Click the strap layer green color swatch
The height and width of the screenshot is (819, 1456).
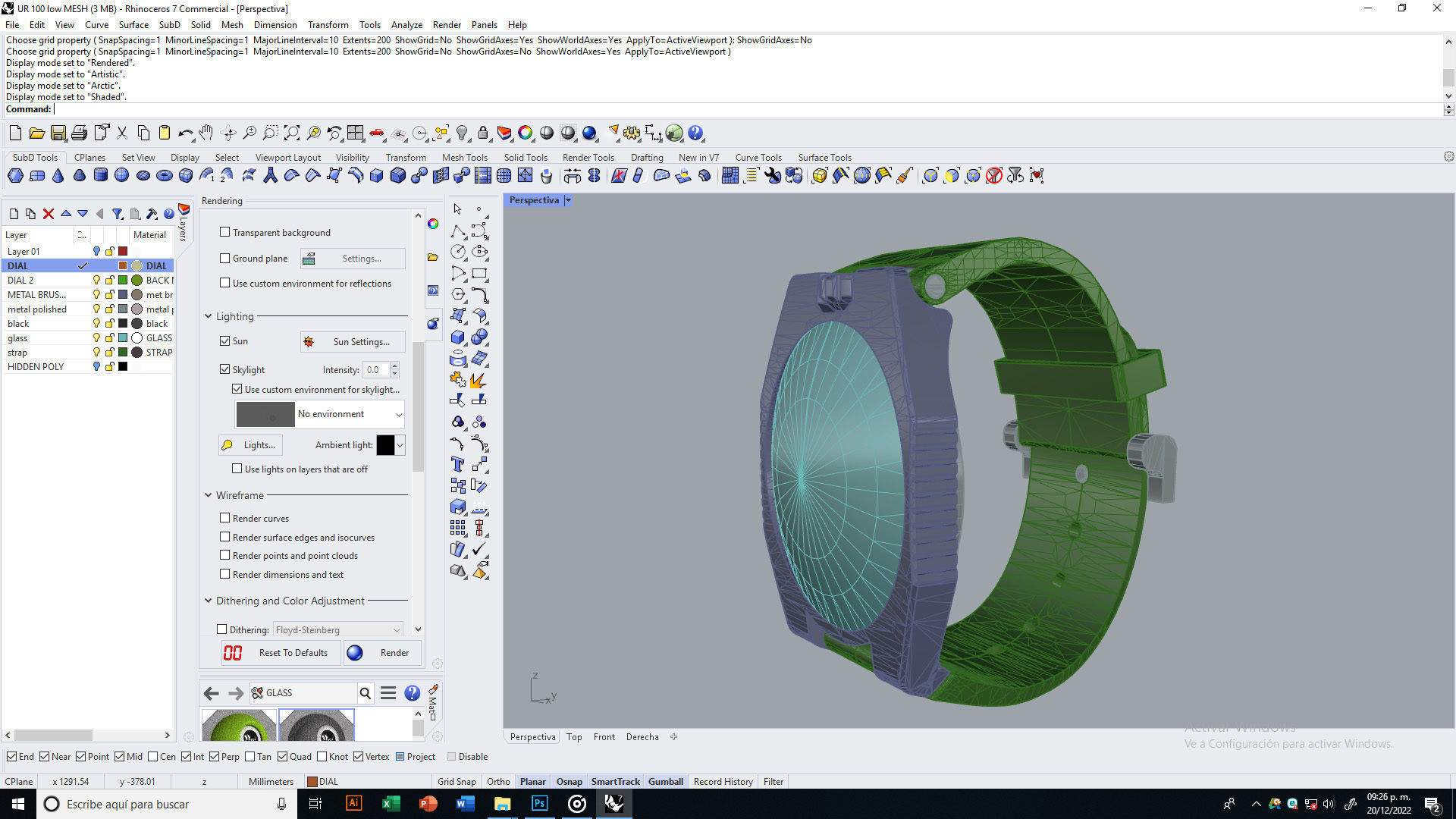(x=123, y=353)
